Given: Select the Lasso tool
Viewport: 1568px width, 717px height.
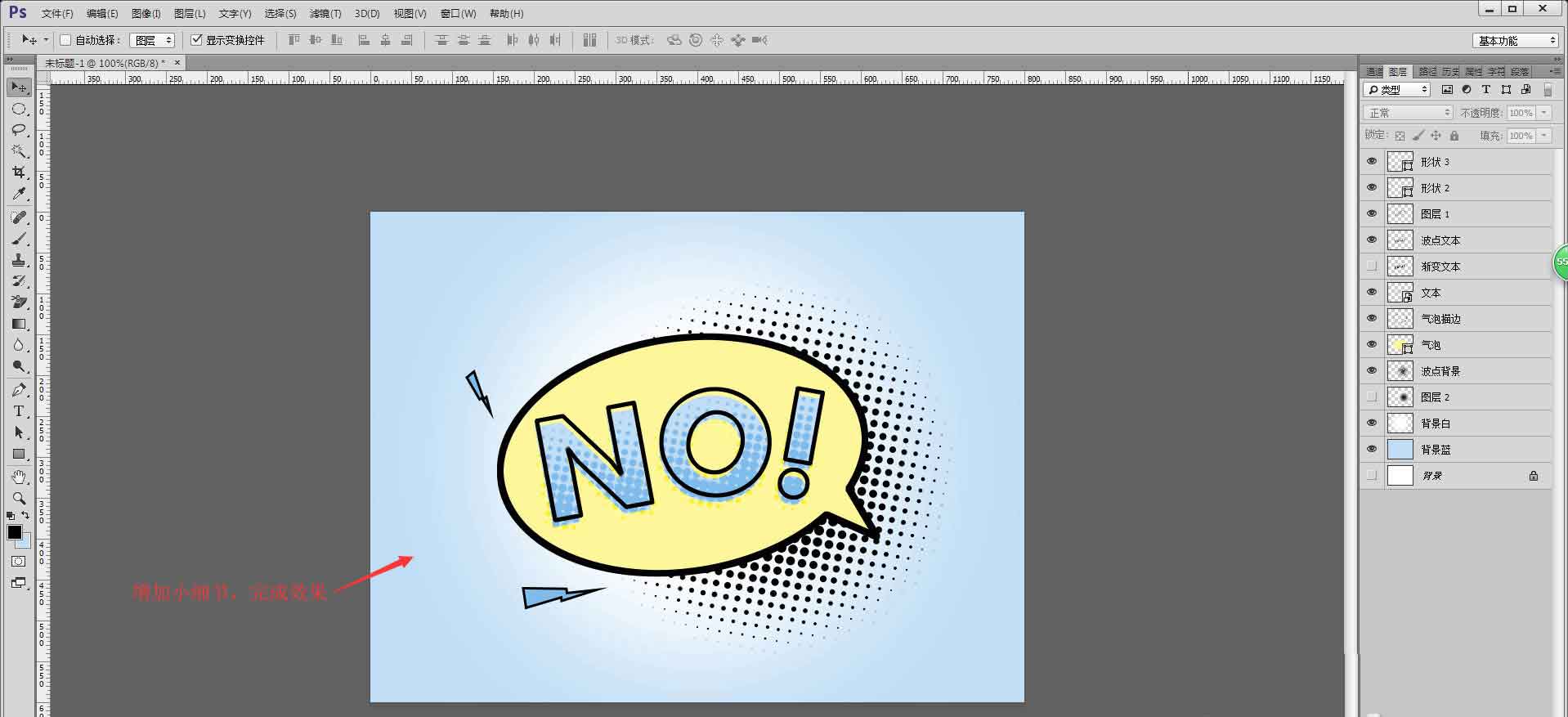Looking at the screenshot, I should click(x=19, y=130).
